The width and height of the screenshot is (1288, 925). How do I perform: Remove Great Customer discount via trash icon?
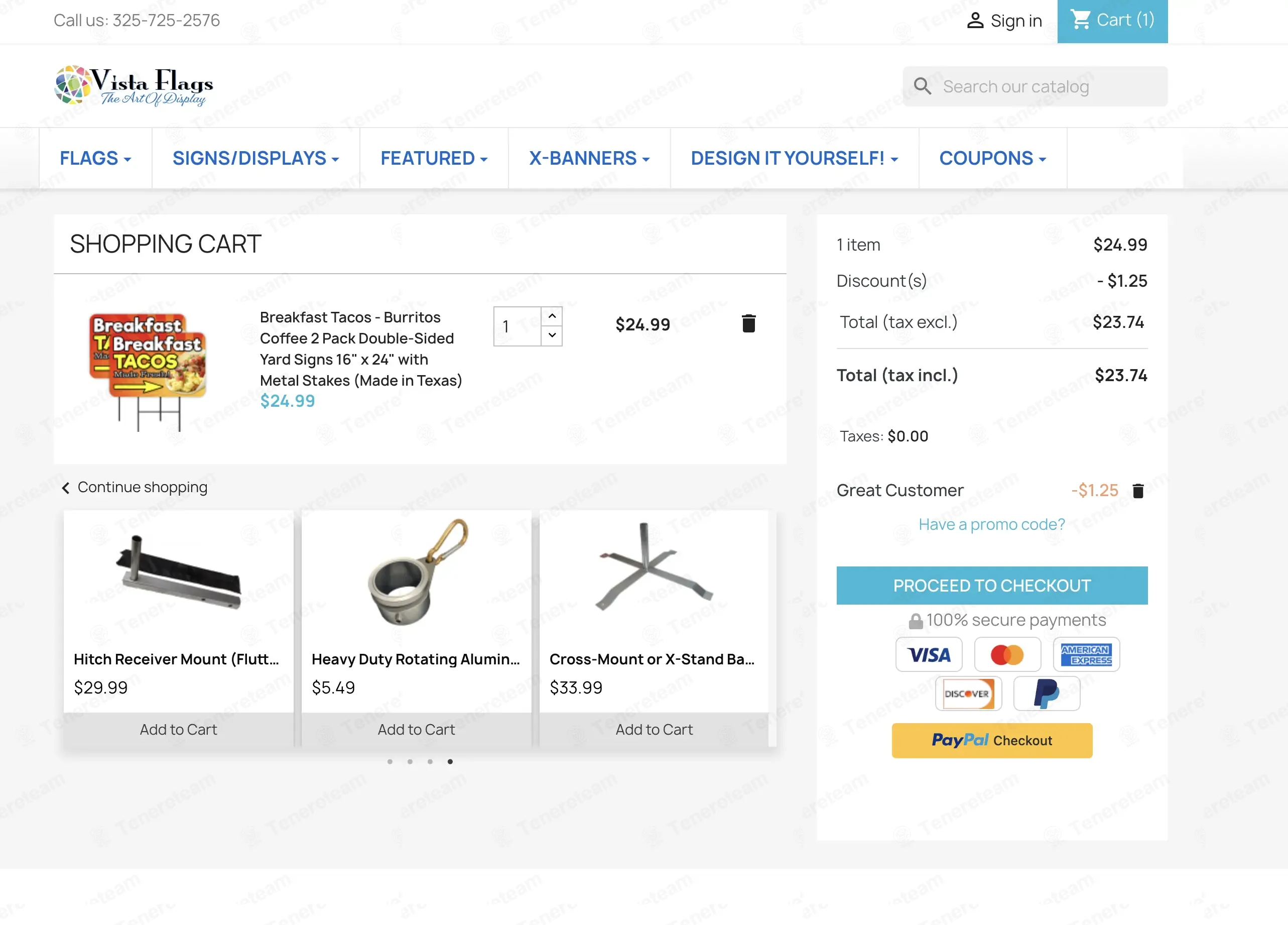1138,490
